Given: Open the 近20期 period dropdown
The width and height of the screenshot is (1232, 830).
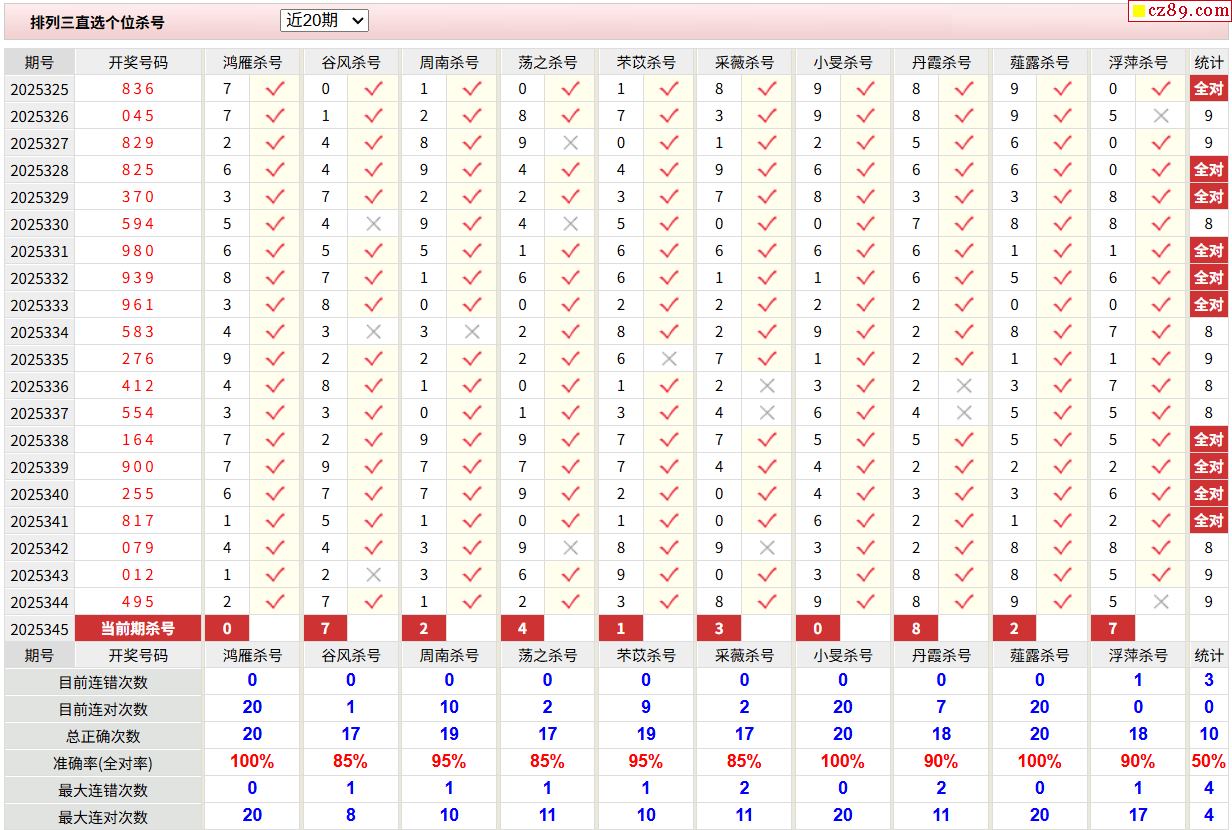Looking at the screenshot, I should coord(324,20).
